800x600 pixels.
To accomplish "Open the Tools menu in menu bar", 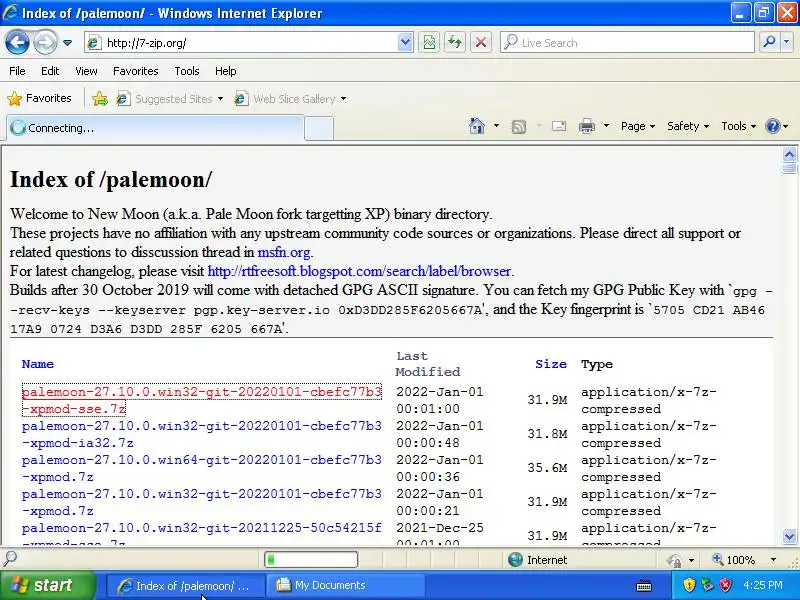I will pos(187,71).
